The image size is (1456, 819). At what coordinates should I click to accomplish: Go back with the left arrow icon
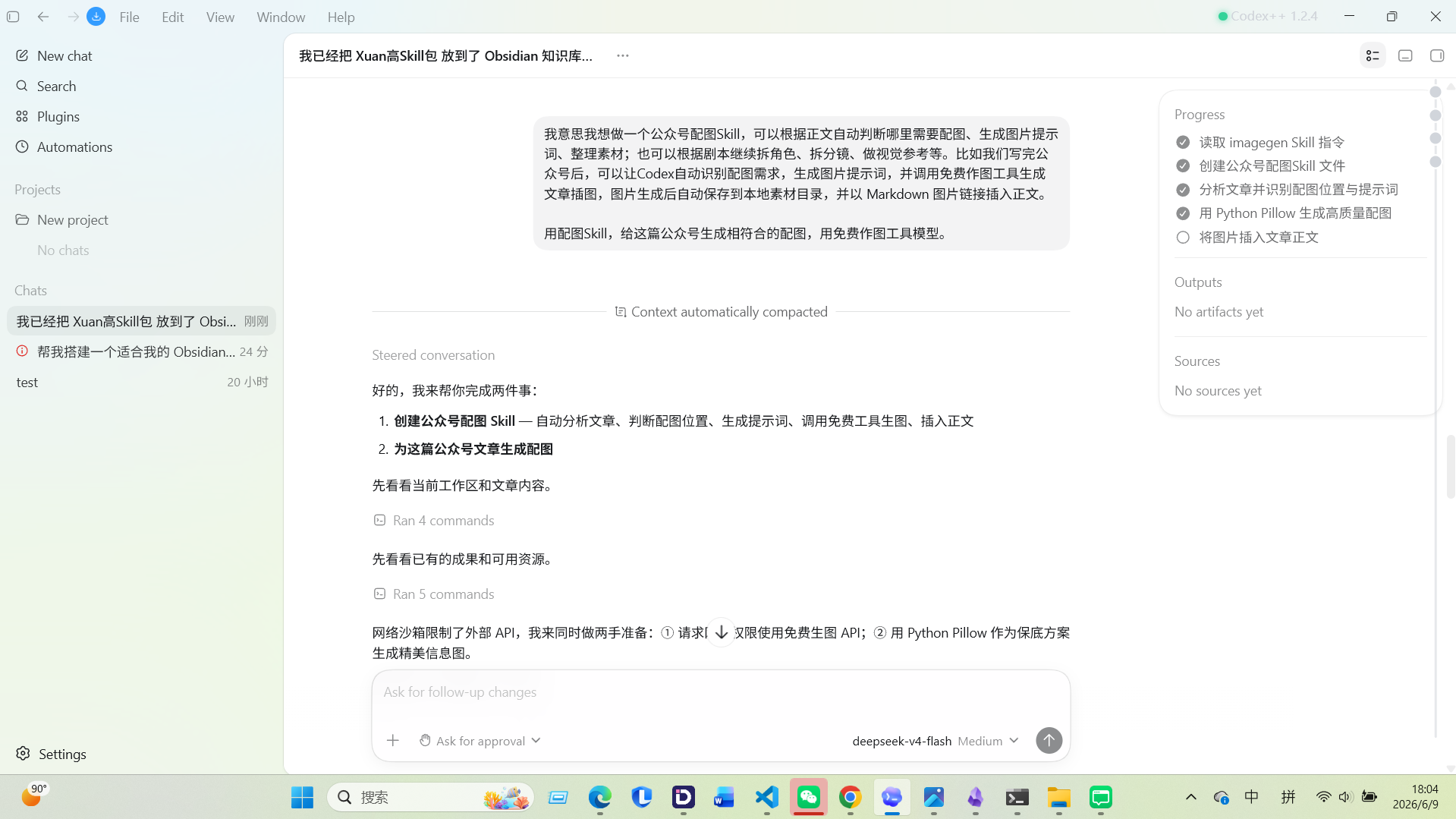[43, 16]
